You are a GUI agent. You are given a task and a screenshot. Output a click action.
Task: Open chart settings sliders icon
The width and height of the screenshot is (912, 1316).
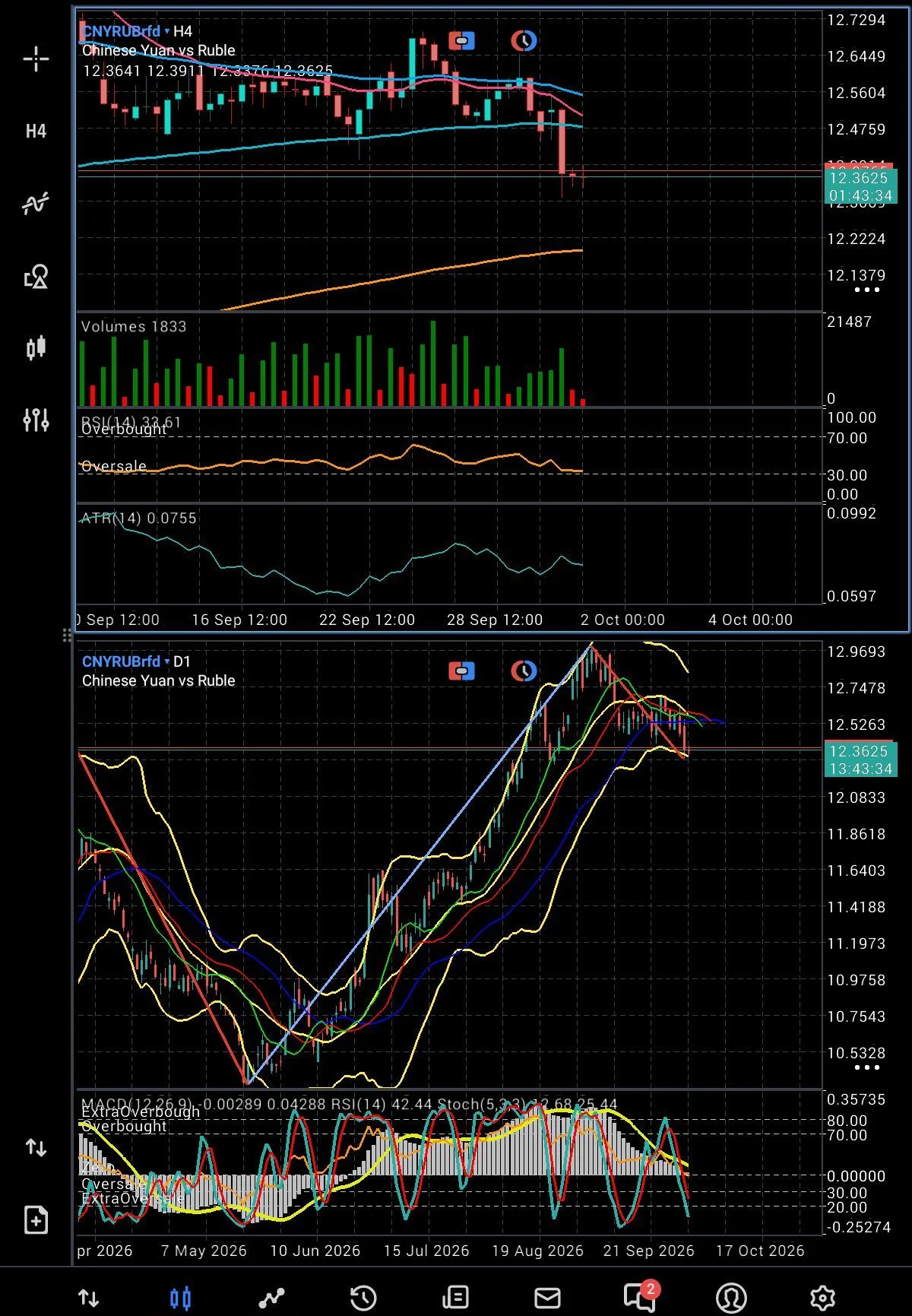pos(36,420)
